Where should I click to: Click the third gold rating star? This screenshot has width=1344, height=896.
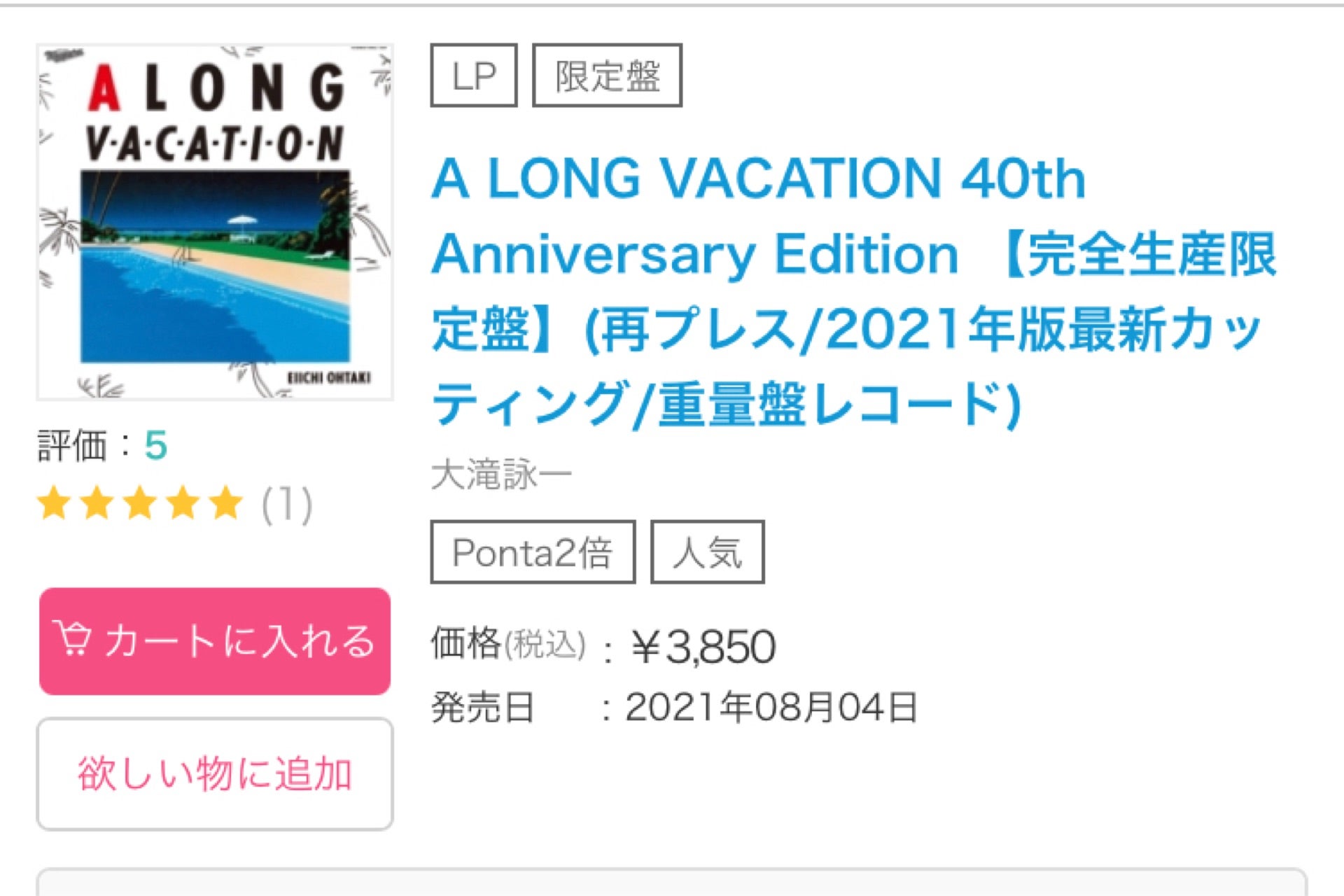(x=140, y=504)
